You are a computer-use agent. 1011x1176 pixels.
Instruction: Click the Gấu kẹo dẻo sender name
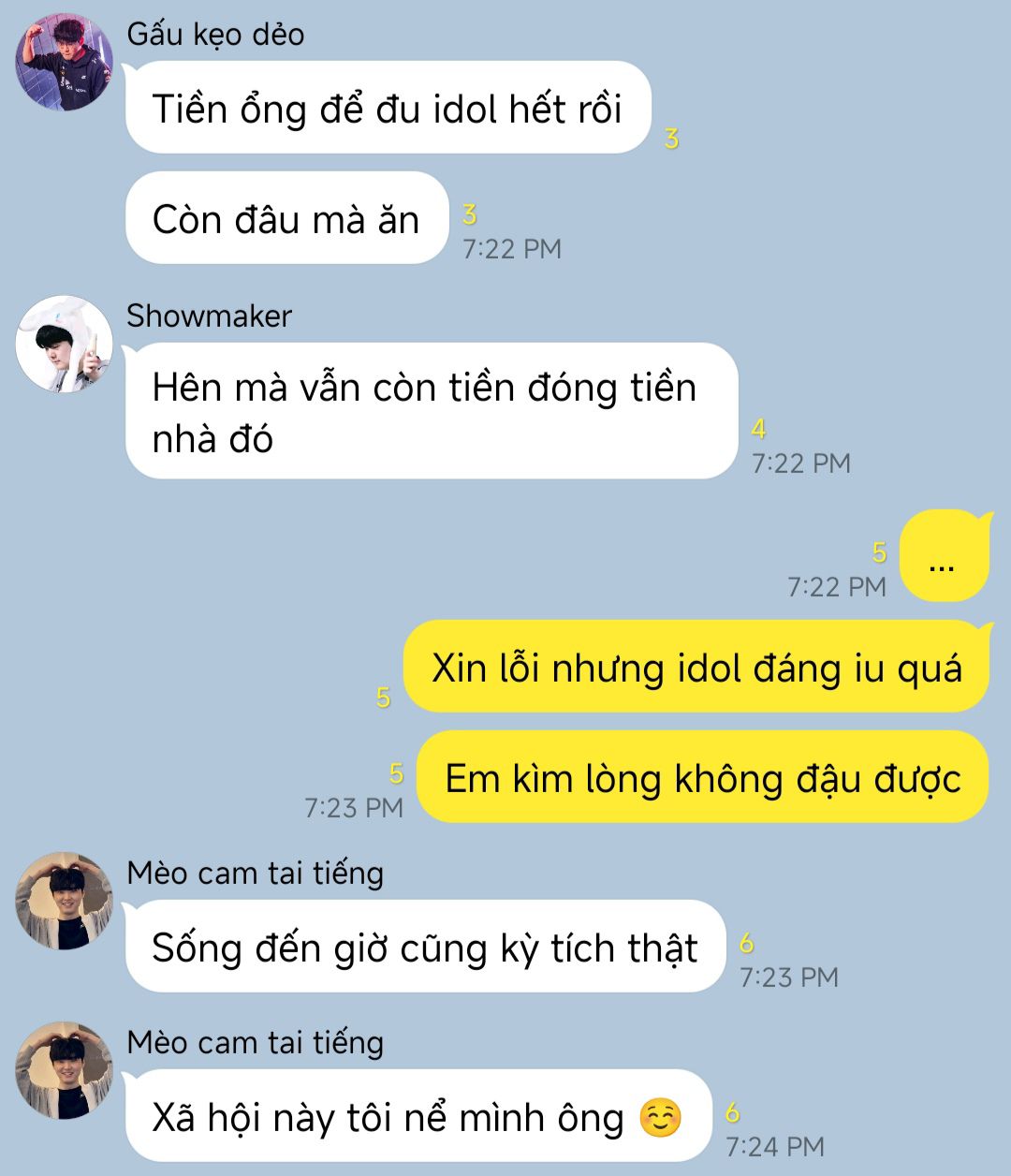coord(215,35)
